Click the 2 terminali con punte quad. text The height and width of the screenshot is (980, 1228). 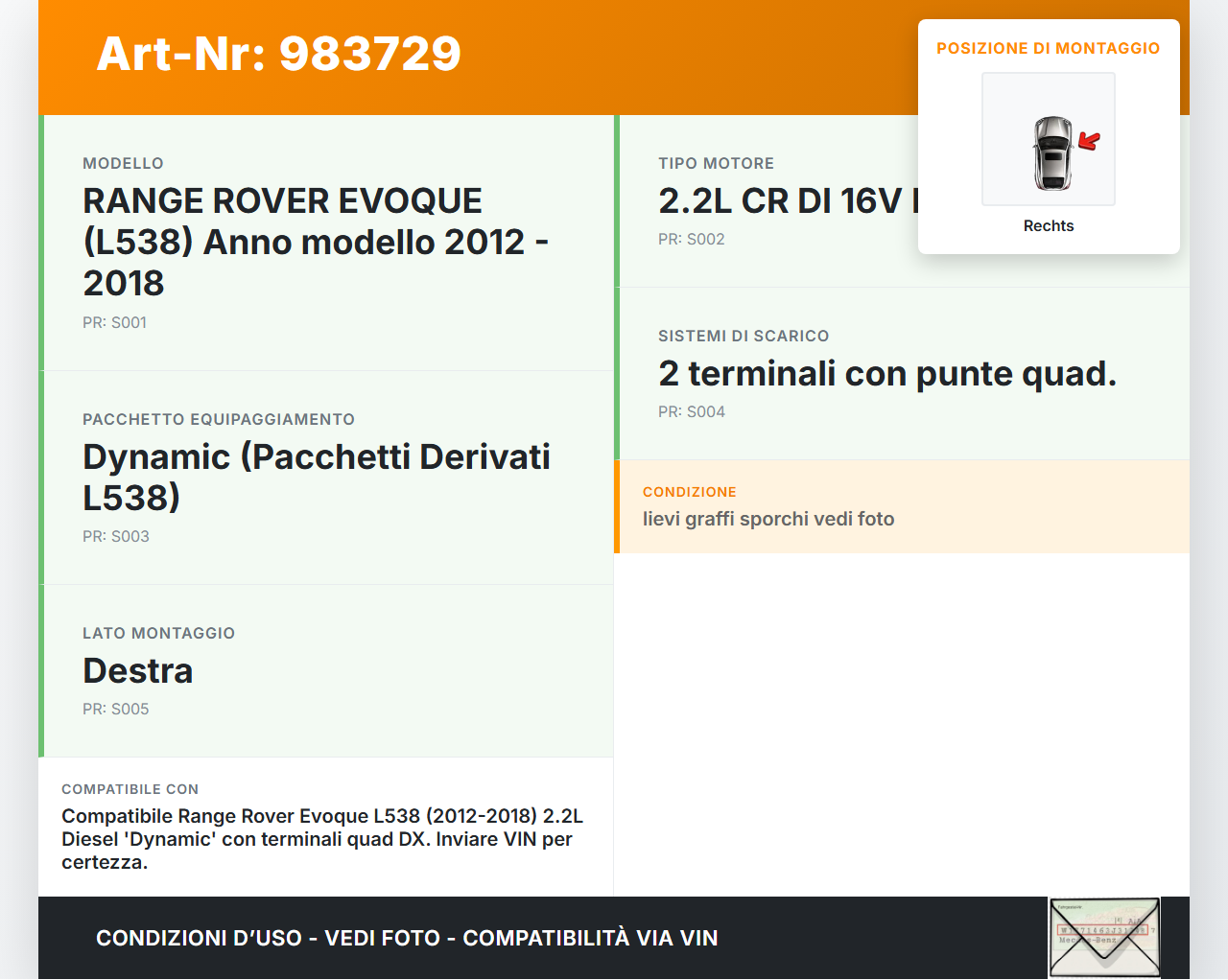(x=887, y=373)
